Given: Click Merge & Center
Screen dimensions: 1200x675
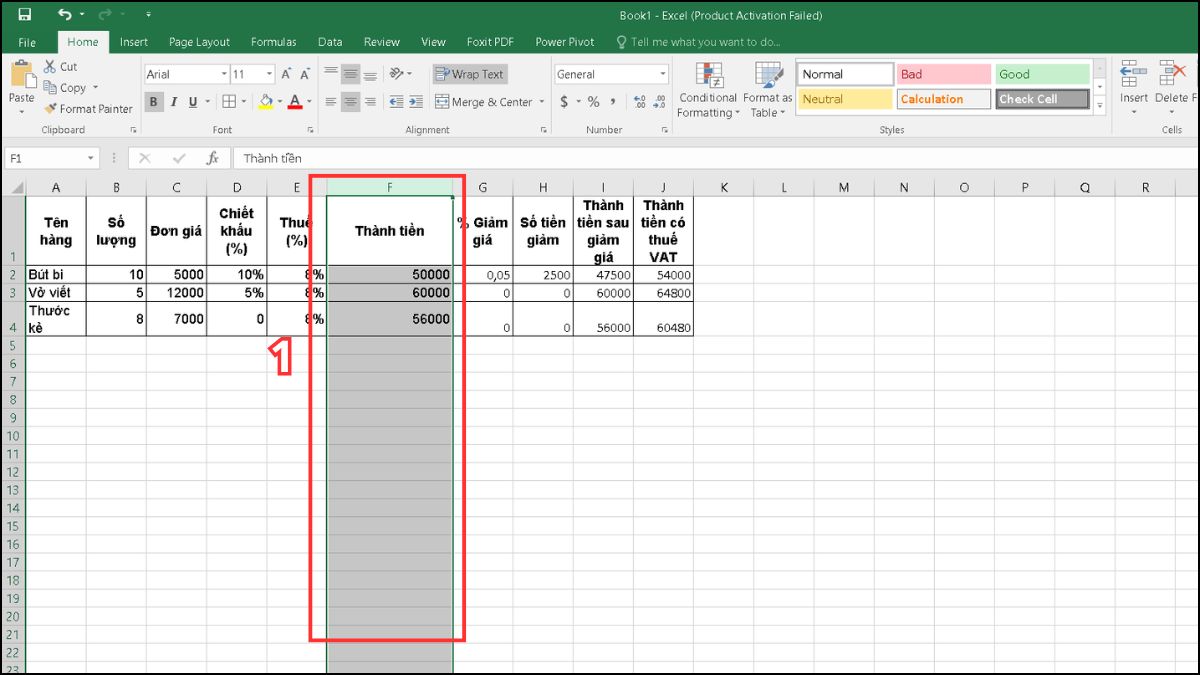Looking at the screenshot, I should pyautogui.click(x=487, y=101).
